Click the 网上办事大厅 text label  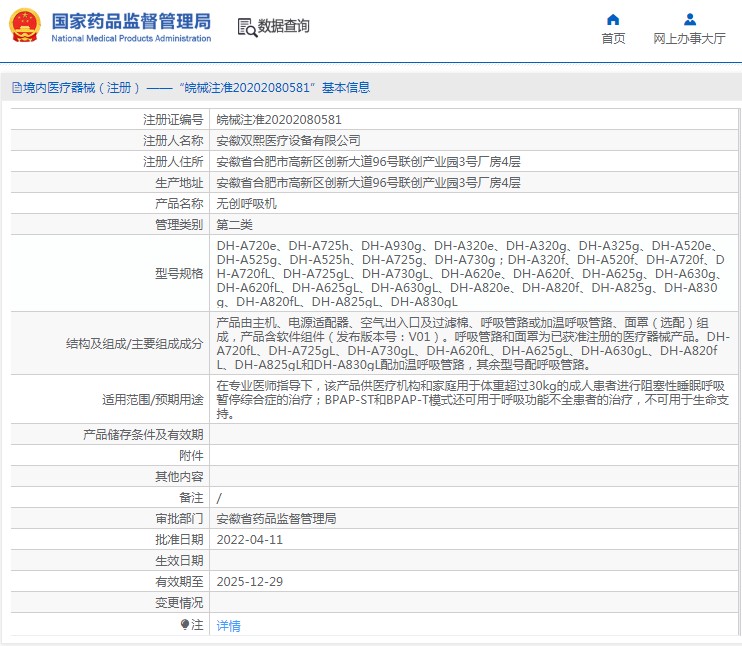(689, 38)
